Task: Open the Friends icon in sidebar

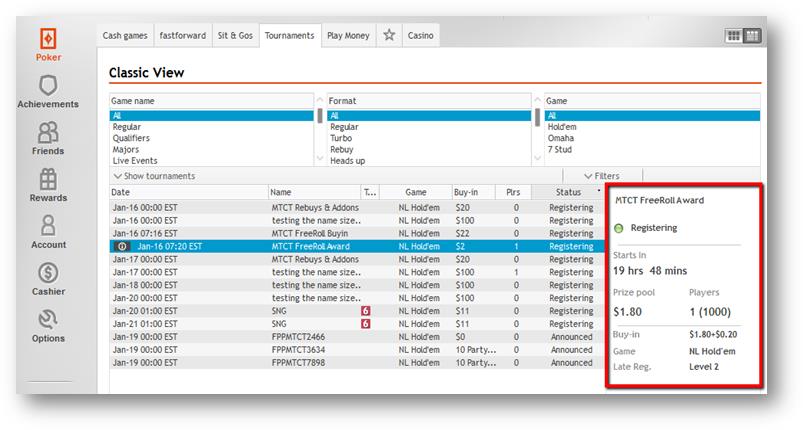Action: [x=48, y=132]
